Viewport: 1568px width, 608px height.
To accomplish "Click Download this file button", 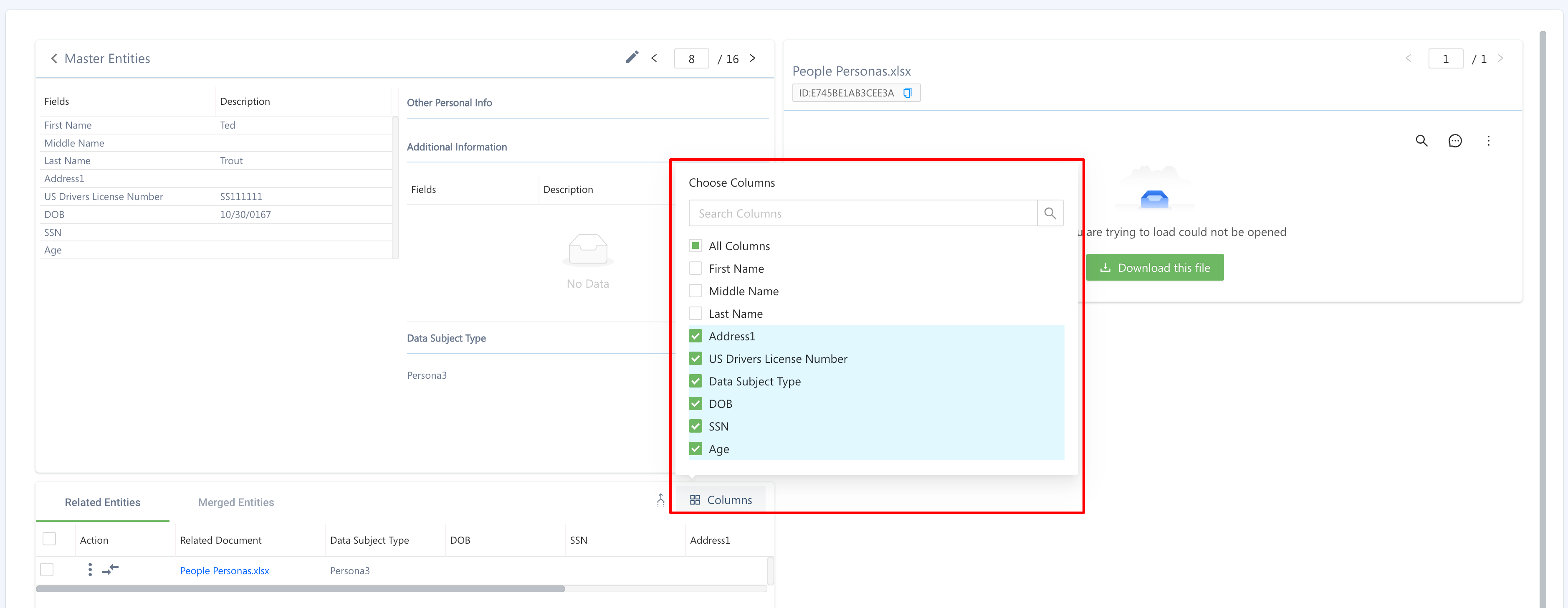I will pos(1154,268).
